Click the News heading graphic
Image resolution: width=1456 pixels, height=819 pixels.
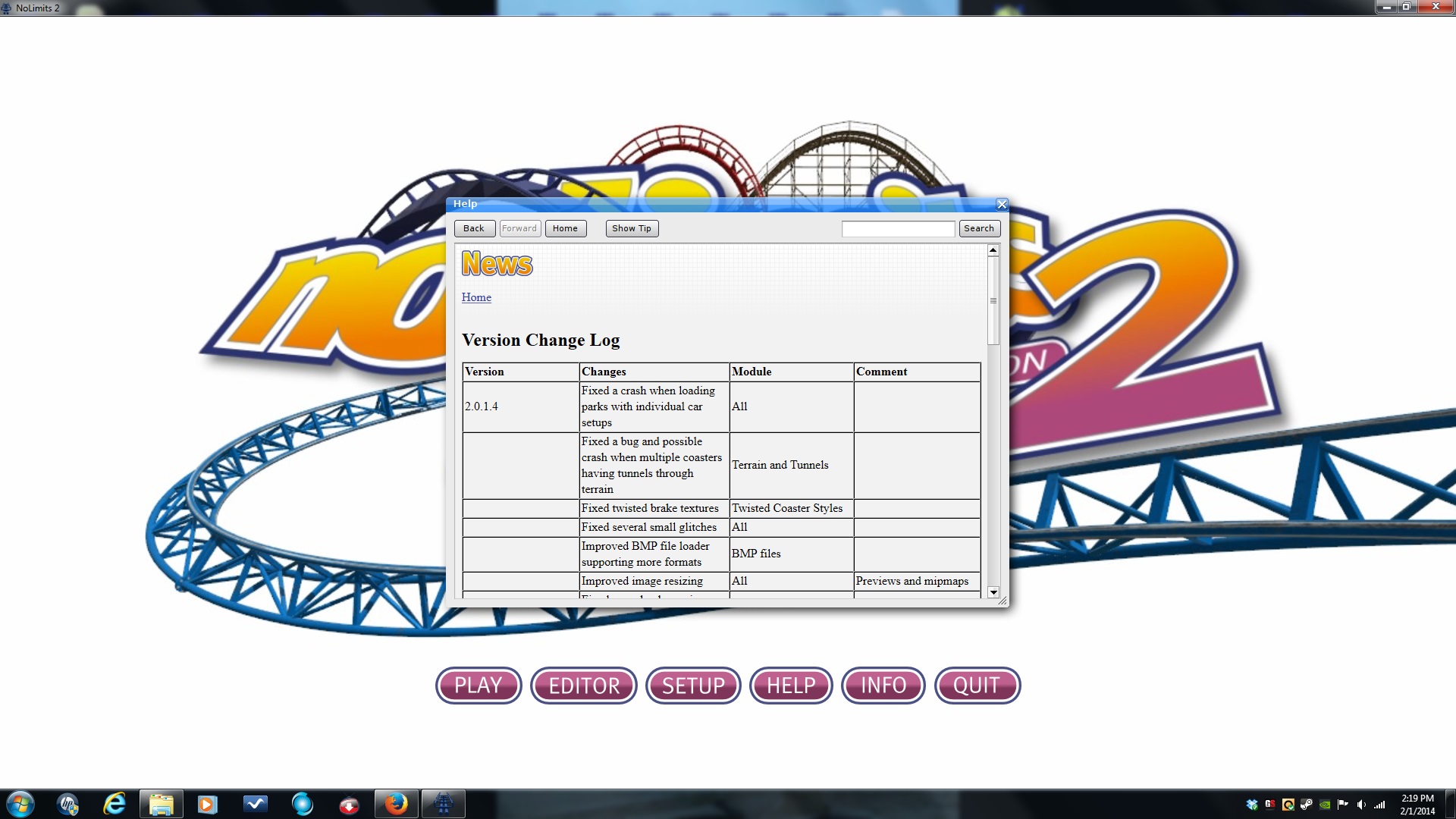click(497, 264)
